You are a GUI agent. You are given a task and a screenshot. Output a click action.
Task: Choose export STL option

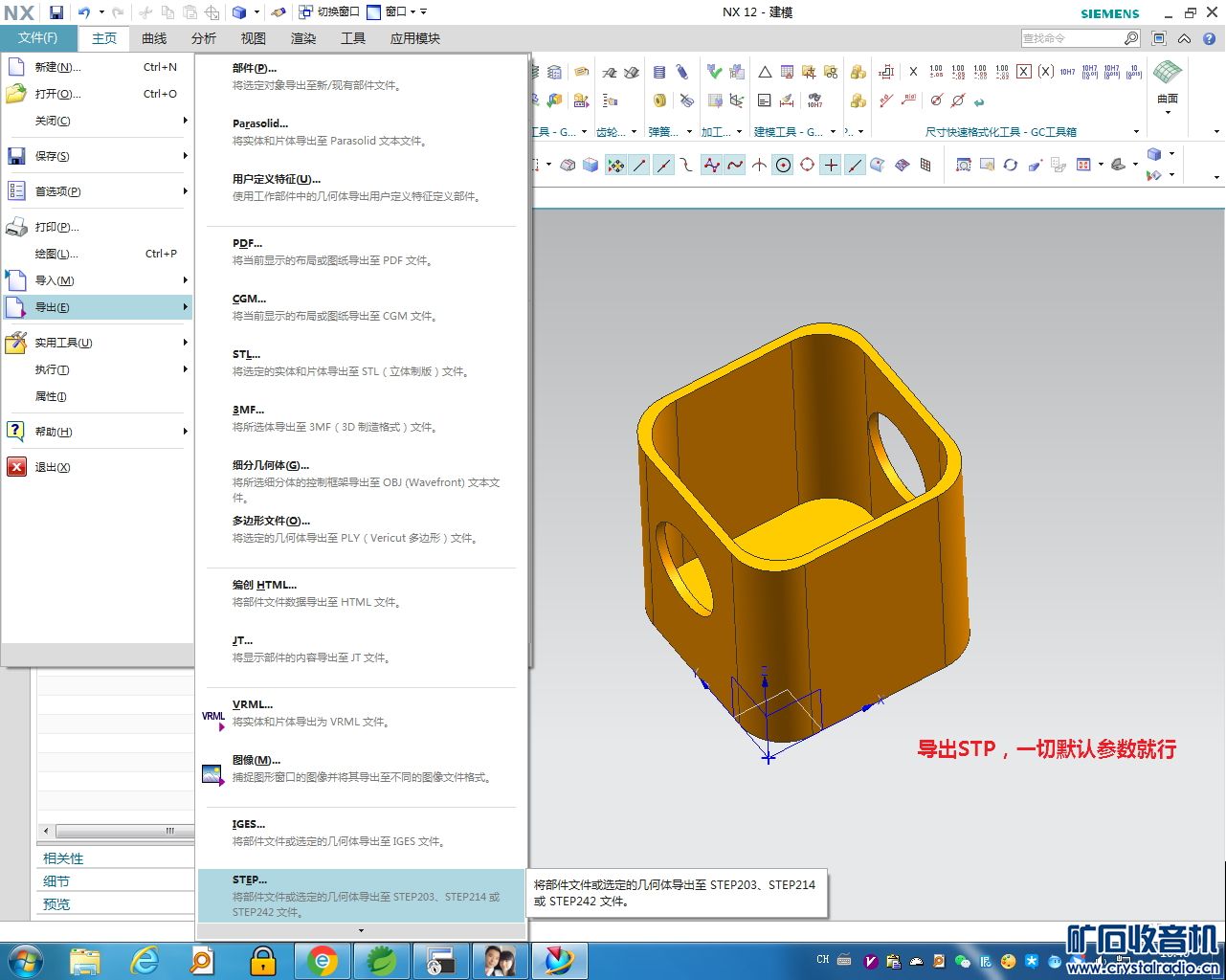click(361, 363)
